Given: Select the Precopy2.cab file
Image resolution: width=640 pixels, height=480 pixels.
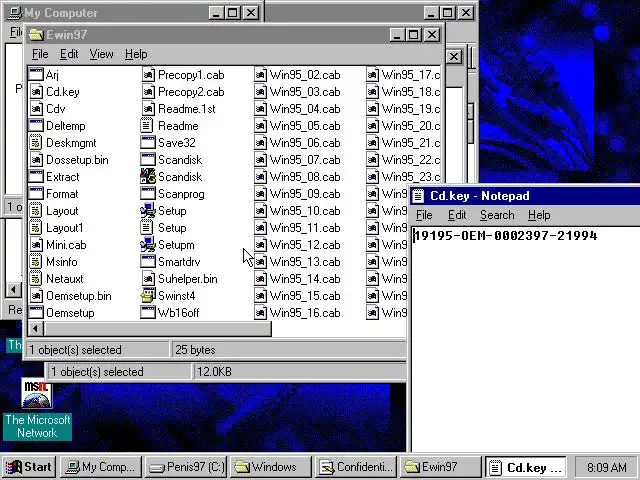Looking at the screenshot, I should point(183,92).
